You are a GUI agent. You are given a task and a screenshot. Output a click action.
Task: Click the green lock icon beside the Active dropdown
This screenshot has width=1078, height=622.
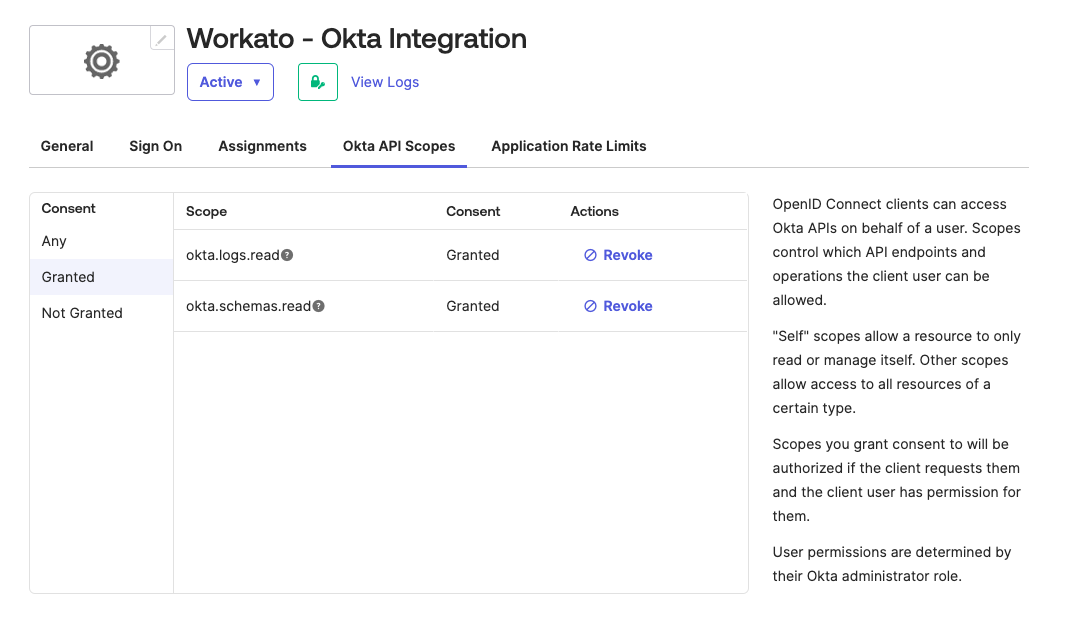coord(317,81)
